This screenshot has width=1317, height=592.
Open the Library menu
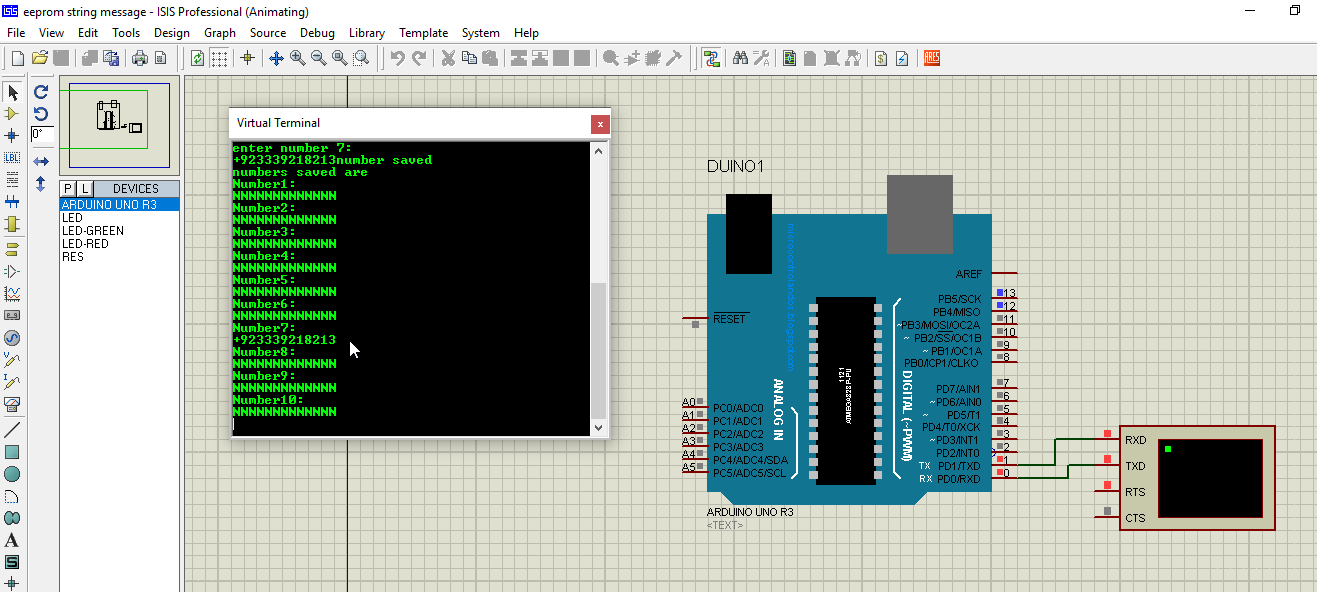(x=366, y=32)
